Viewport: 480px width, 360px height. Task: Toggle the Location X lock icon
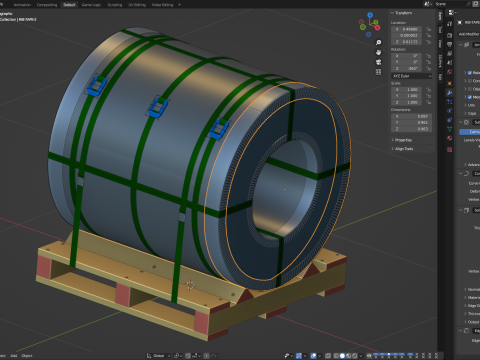click(x=429, y=29)
